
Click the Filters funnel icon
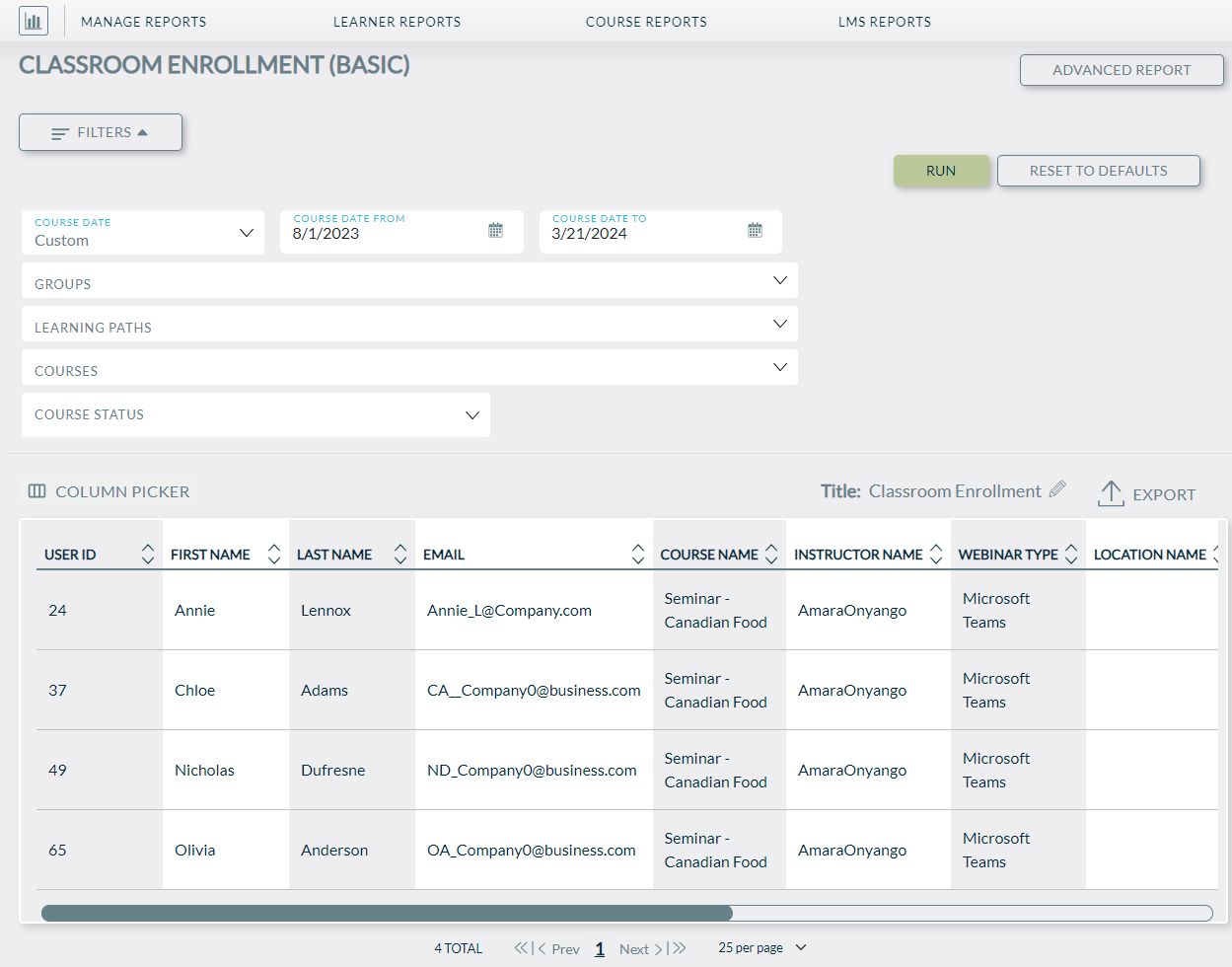tap(61, 131)
